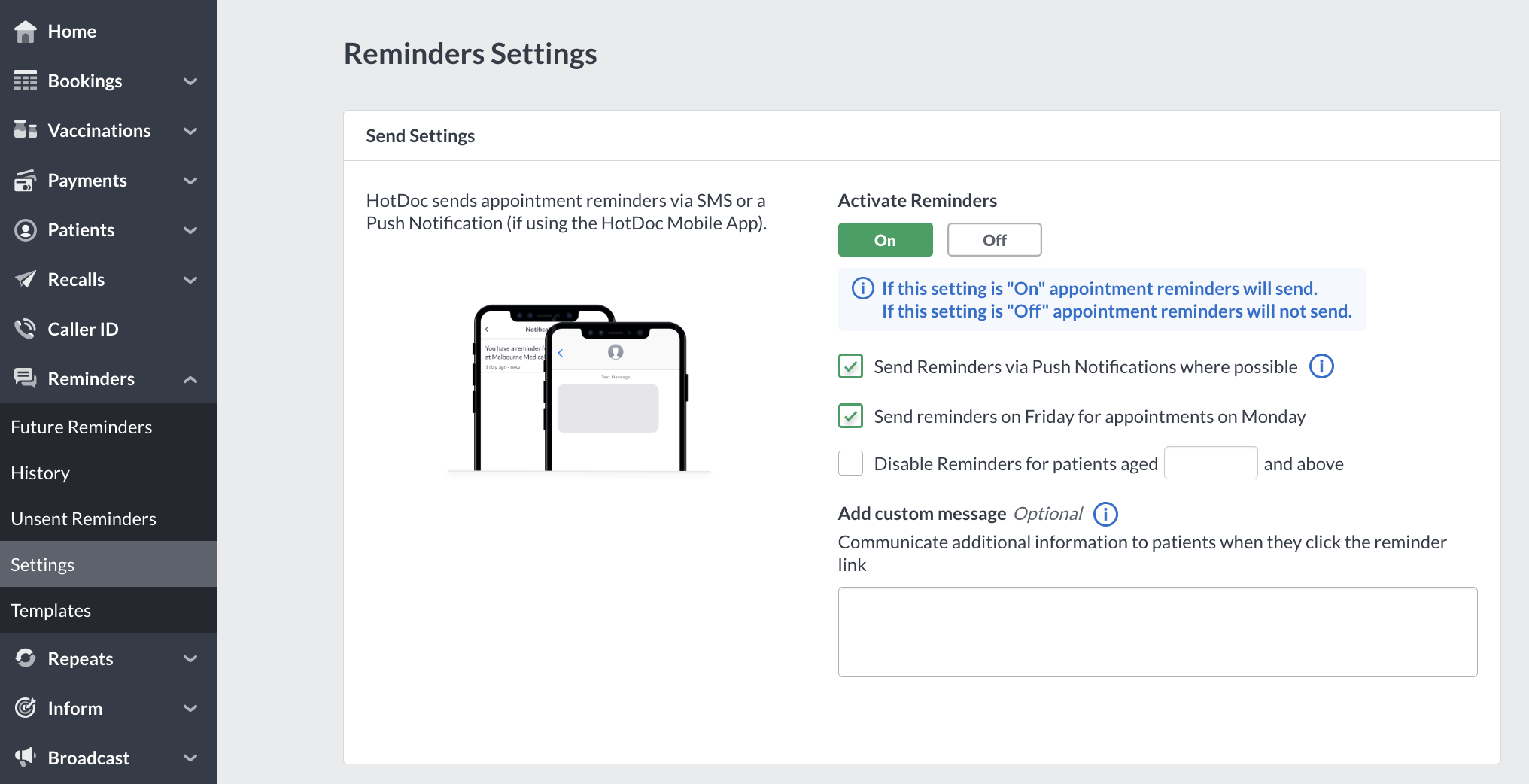Select the Caller ID phone icon
1529x784 pixels.
tap(25, 329)
